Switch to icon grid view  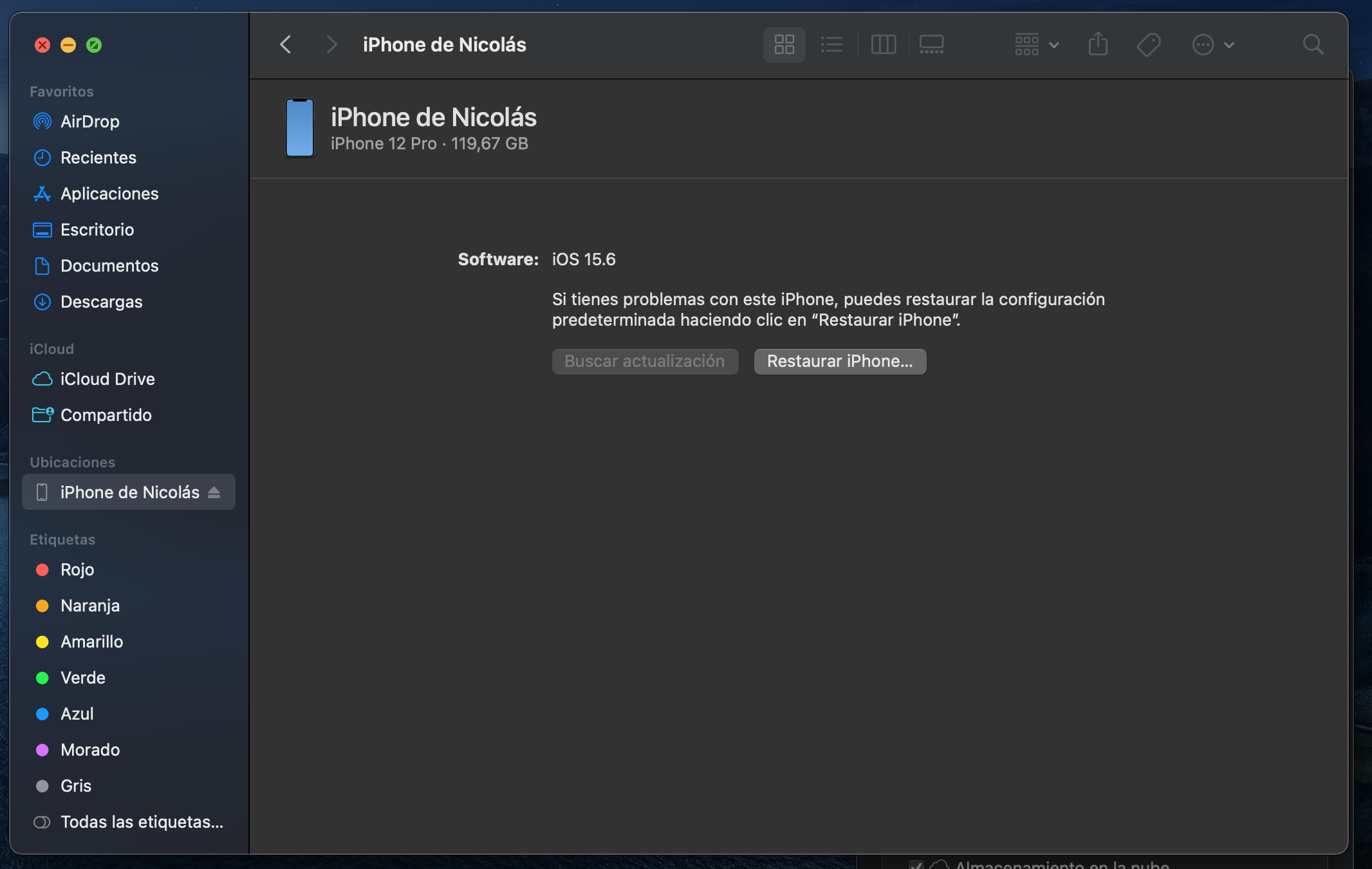(x=784, y=44)
